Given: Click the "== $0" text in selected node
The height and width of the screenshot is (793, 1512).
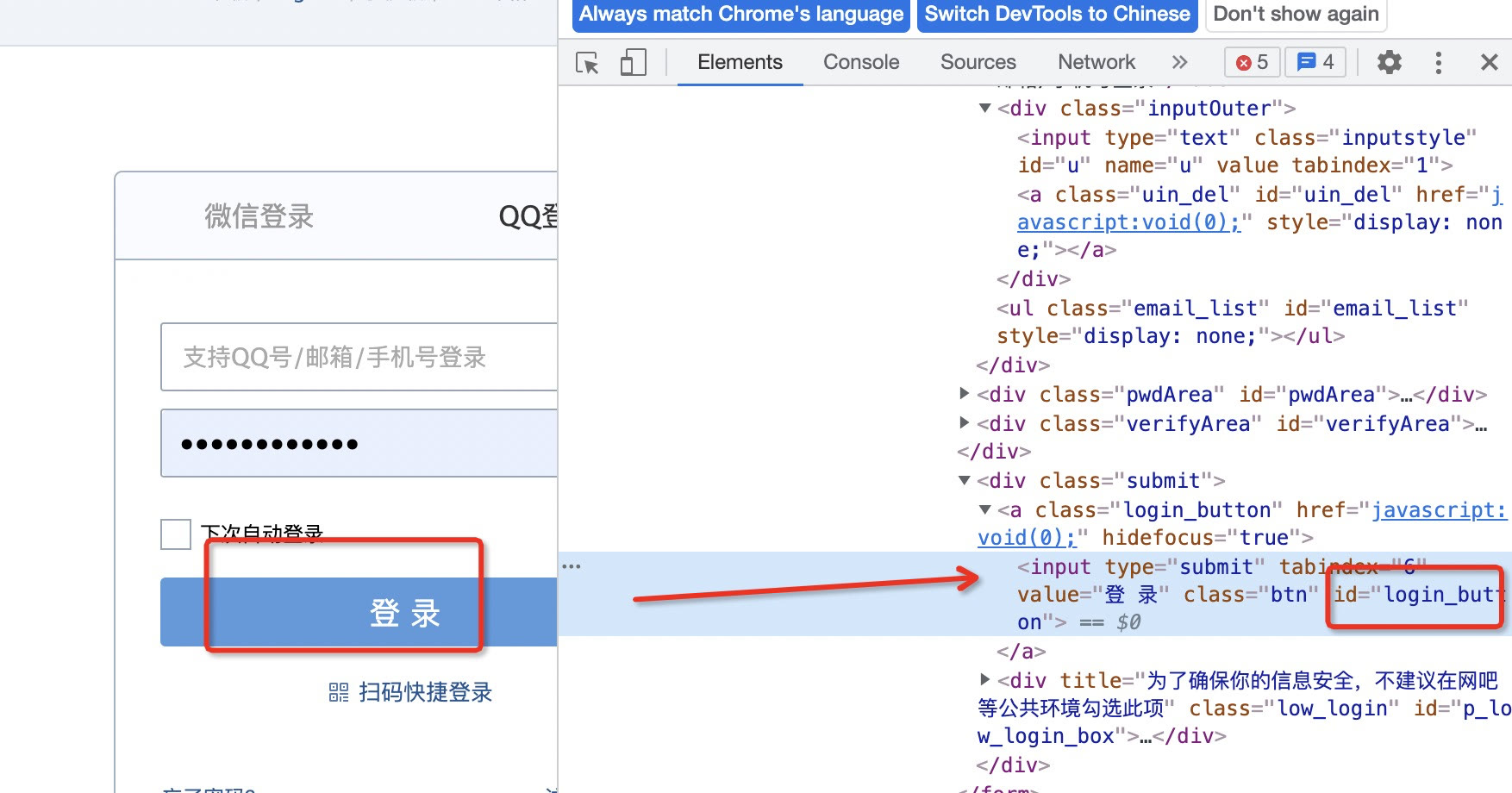Looking at the screenshot, I should point(1110,622).
